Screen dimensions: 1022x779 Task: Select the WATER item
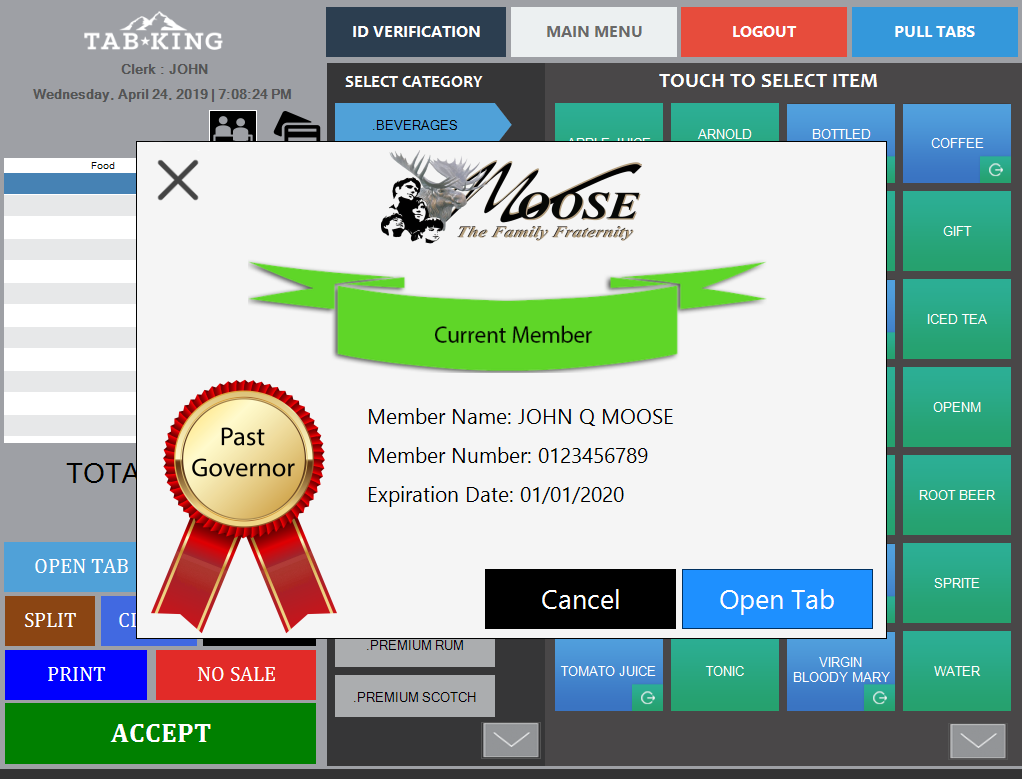[x=957, y=671]
